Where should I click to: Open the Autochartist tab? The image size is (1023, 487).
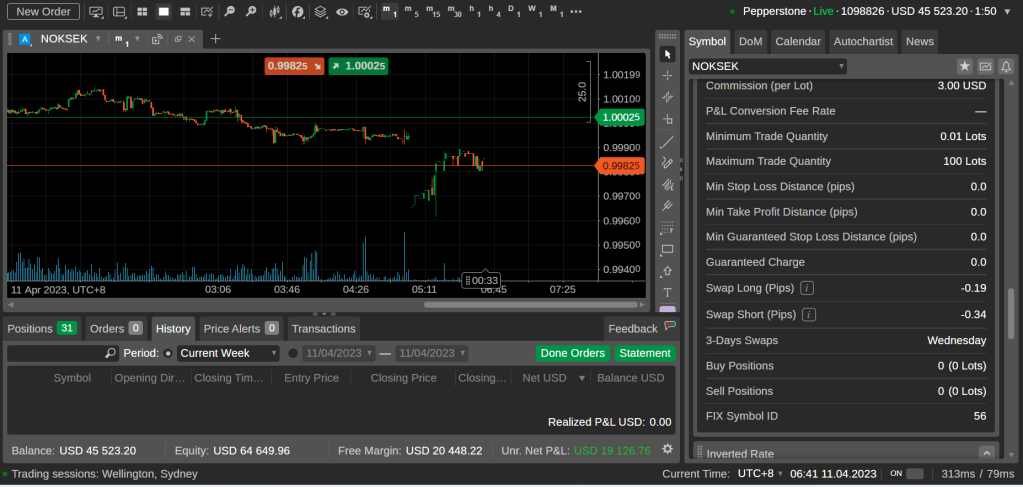[863, 41]
